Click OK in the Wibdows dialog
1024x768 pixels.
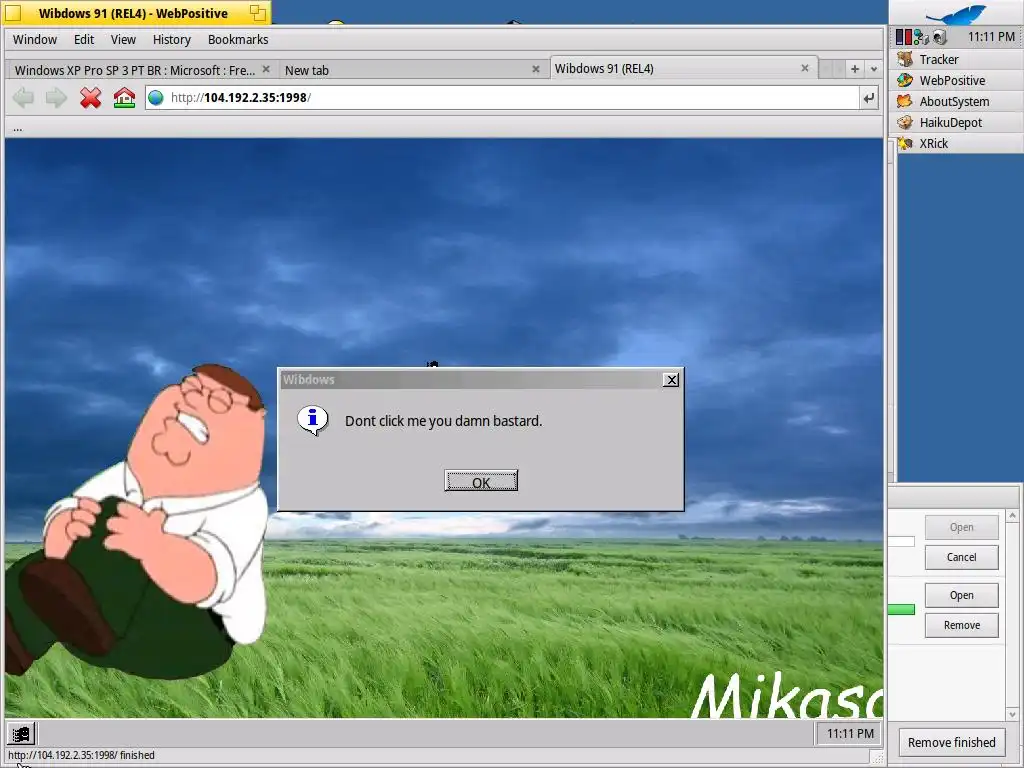pyautogui.click(x=481, y=481)
